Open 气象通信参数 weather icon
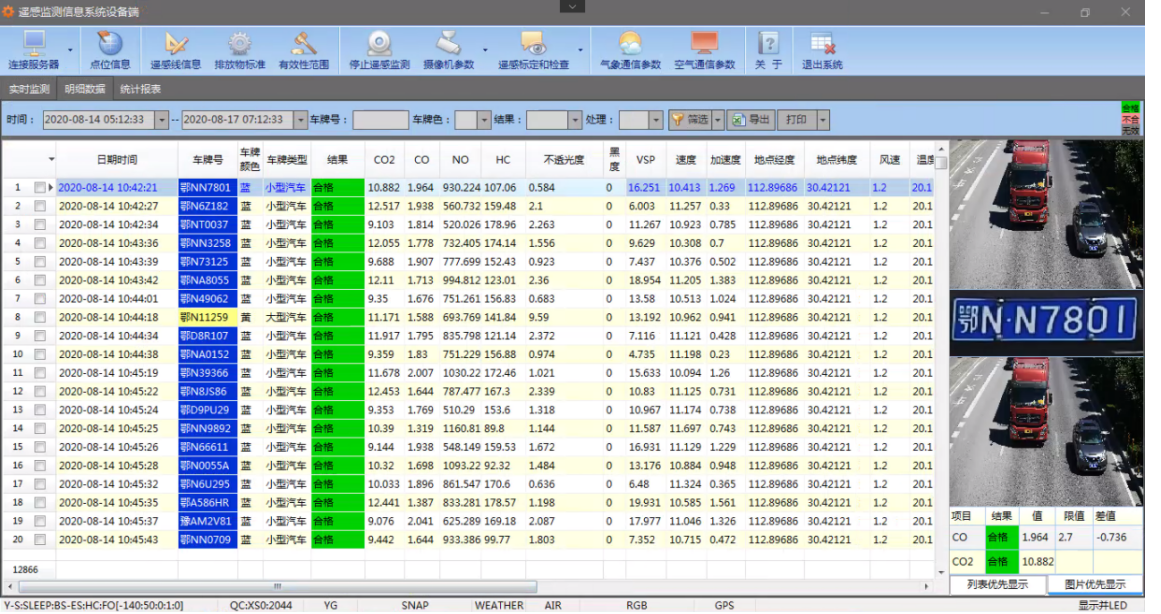Image resolution: width=1161 pixels, height=614 pixels. (x=630, y=44)
